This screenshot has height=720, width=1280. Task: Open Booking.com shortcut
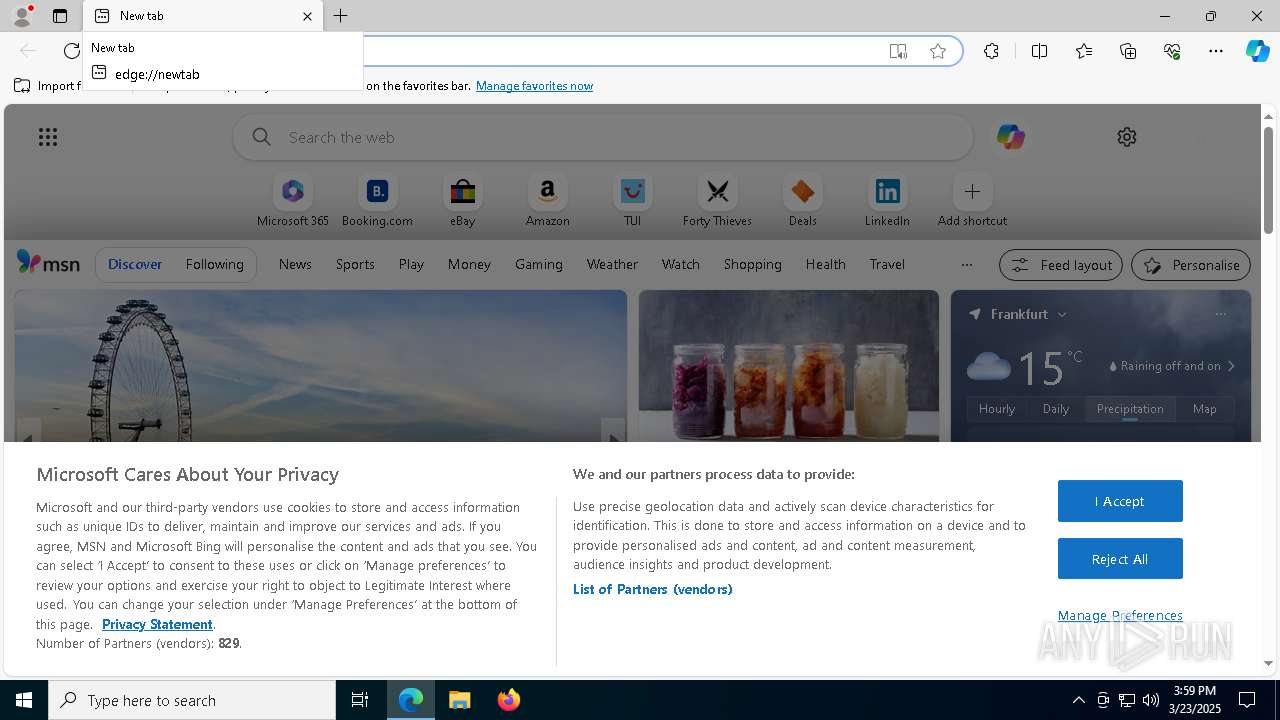click(377, 201)
